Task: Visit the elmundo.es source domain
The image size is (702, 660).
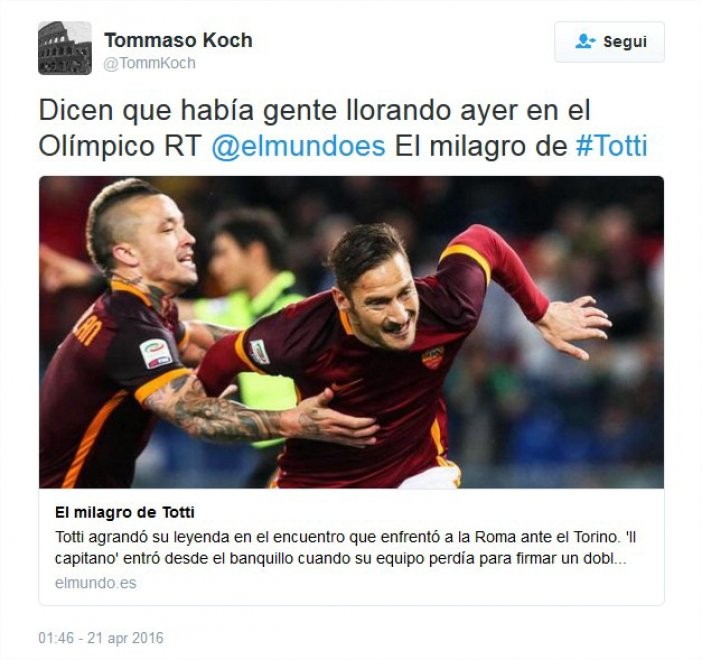Action: pyautogui.click(x=95, y=583)
